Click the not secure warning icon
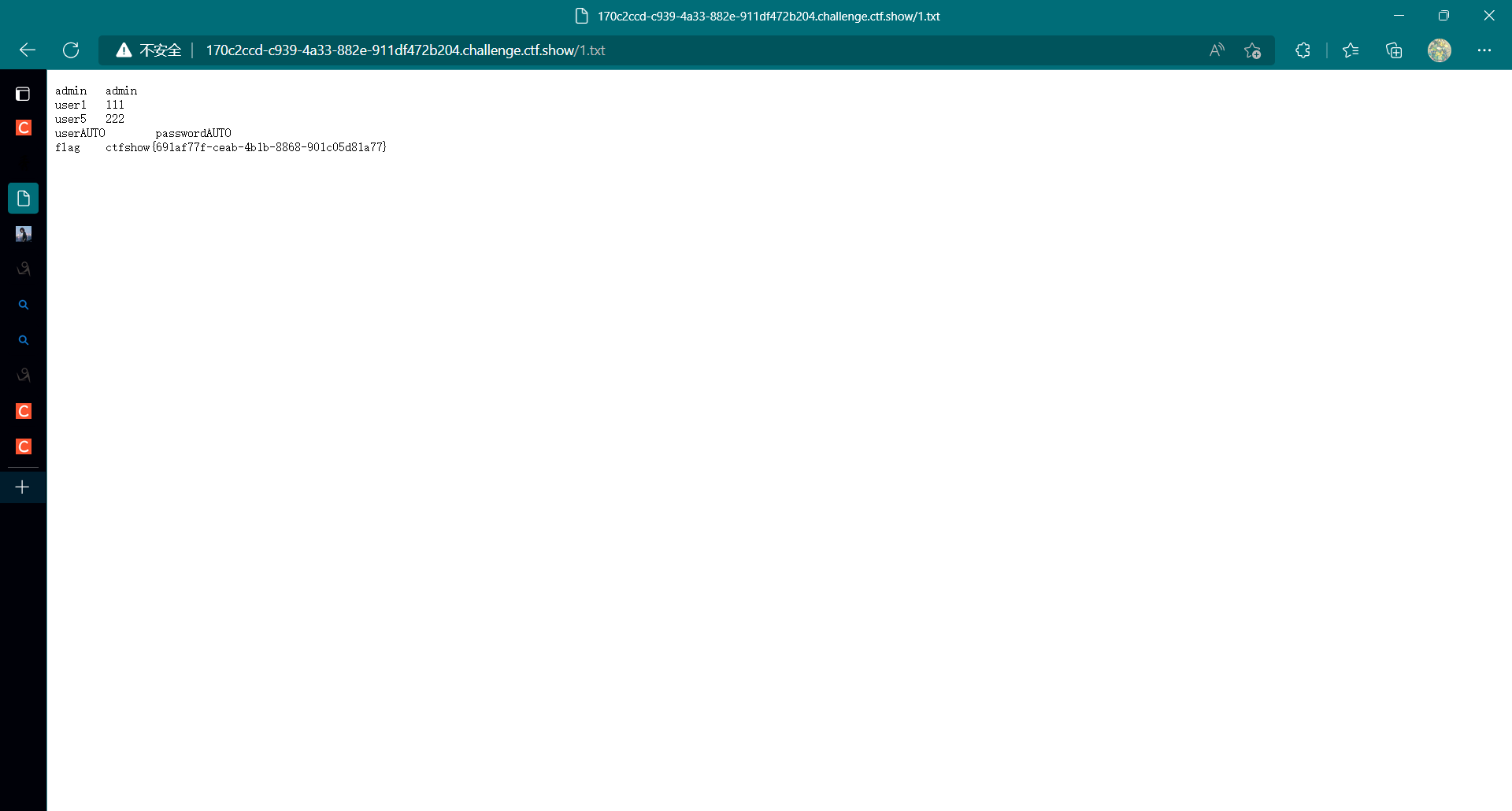Screen dimensions: 1512x811 tap(124, 50)
